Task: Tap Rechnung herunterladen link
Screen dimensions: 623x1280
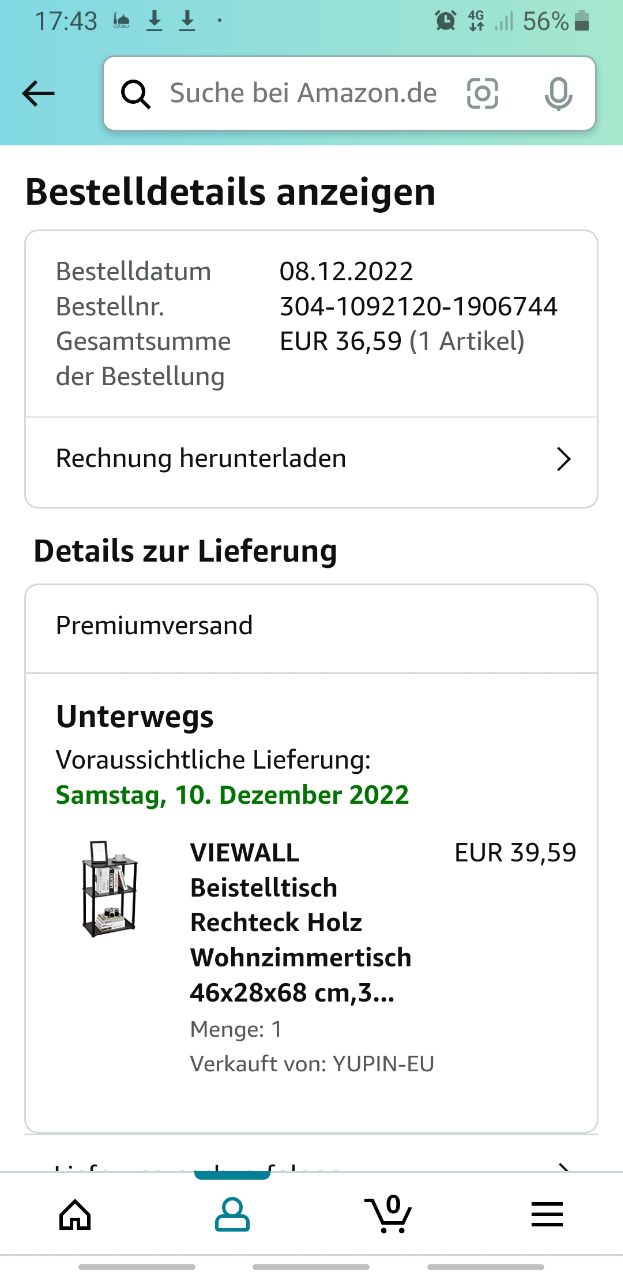Action: [201, 459]
